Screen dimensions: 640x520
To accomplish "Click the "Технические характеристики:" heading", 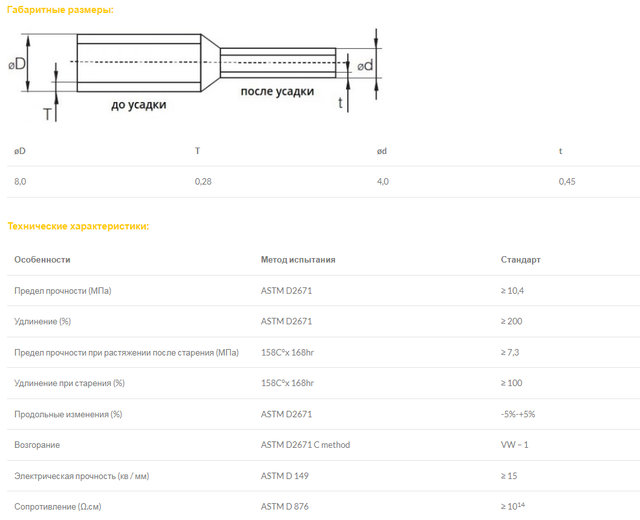I will (x=78, y=226).
